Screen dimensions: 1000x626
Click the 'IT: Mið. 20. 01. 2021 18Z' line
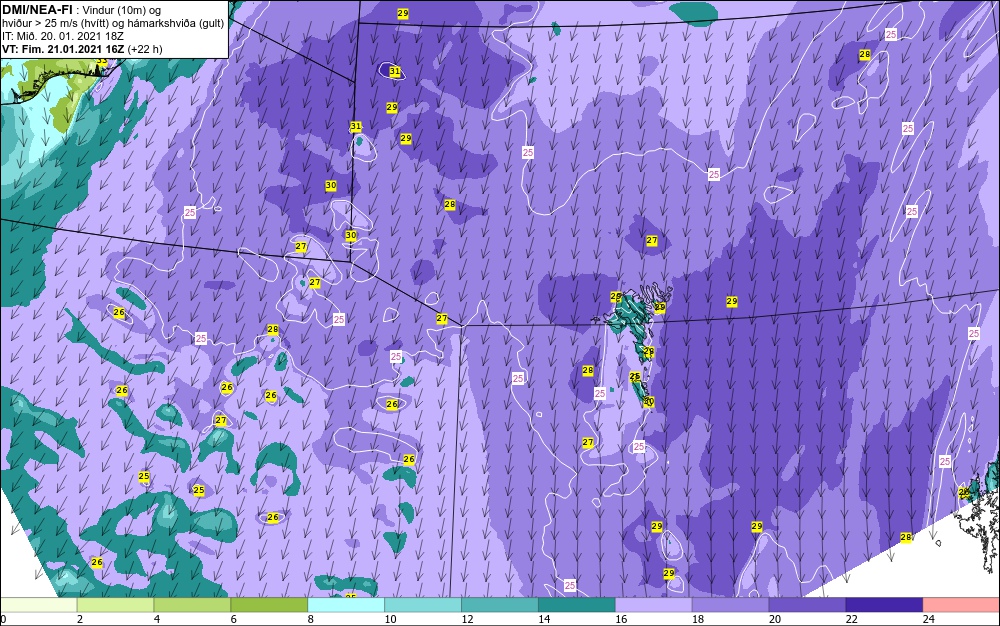(63, 36)
